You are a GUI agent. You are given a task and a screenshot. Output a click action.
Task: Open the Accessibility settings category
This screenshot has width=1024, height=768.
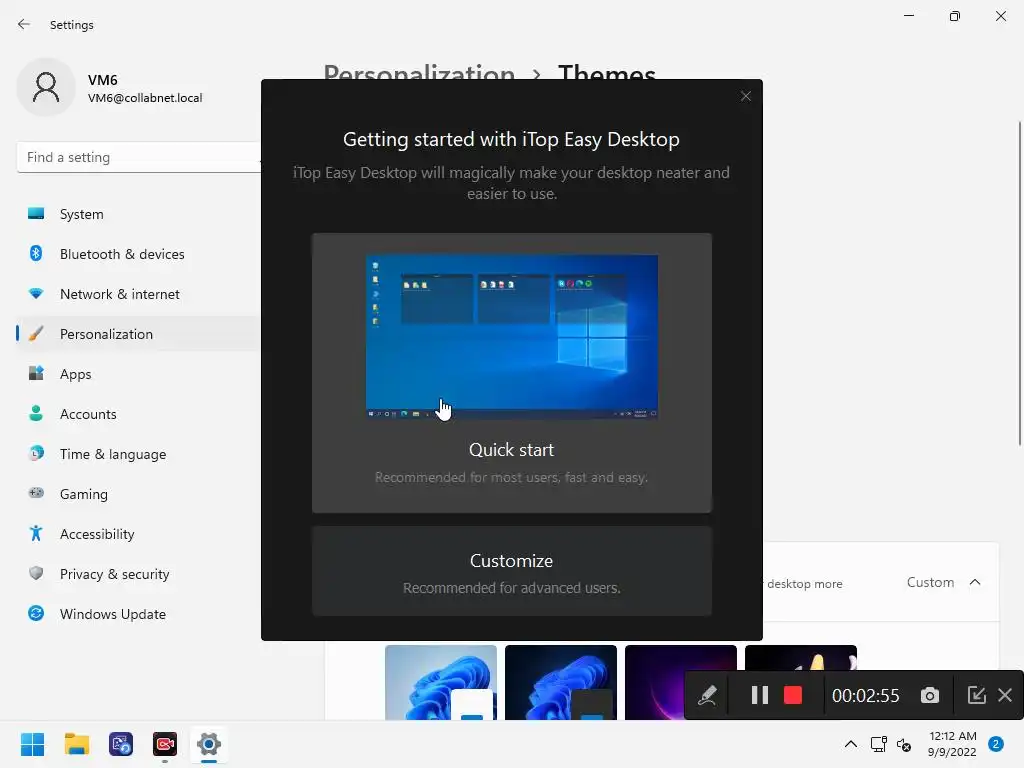pyautogui.click(x=139, y=534)
